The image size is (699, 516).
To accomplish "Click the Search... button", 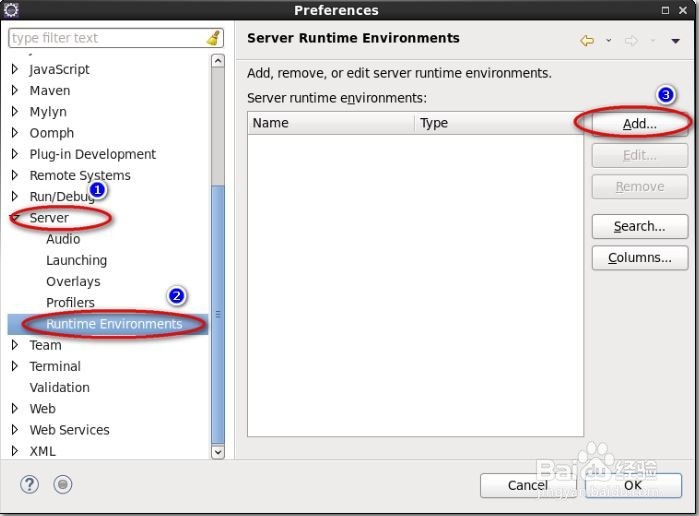I will tap(640, 226).
